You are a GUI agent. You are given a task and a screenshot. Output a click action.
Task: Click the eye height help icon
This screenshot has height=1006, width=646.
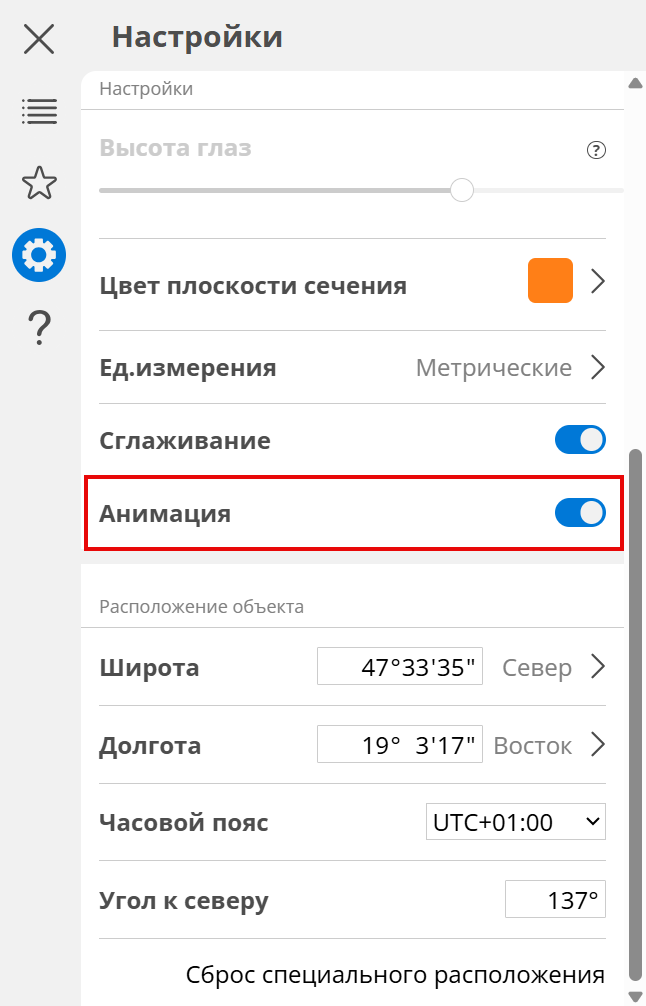[596, 151]
